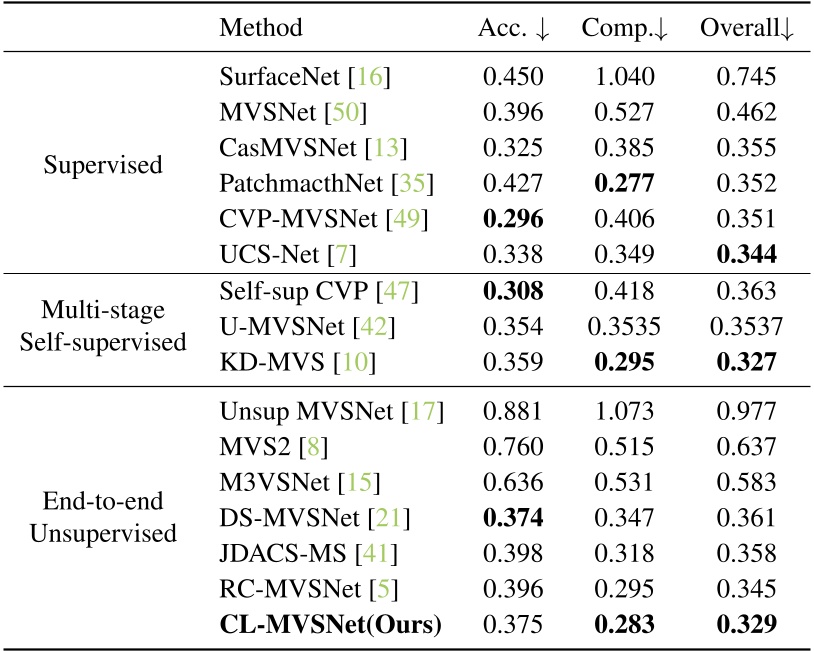This screenshot has height=651, width=814.
Task: Open citation 49 for CVP-MVSNet
Action: click(x=406, y=219)
